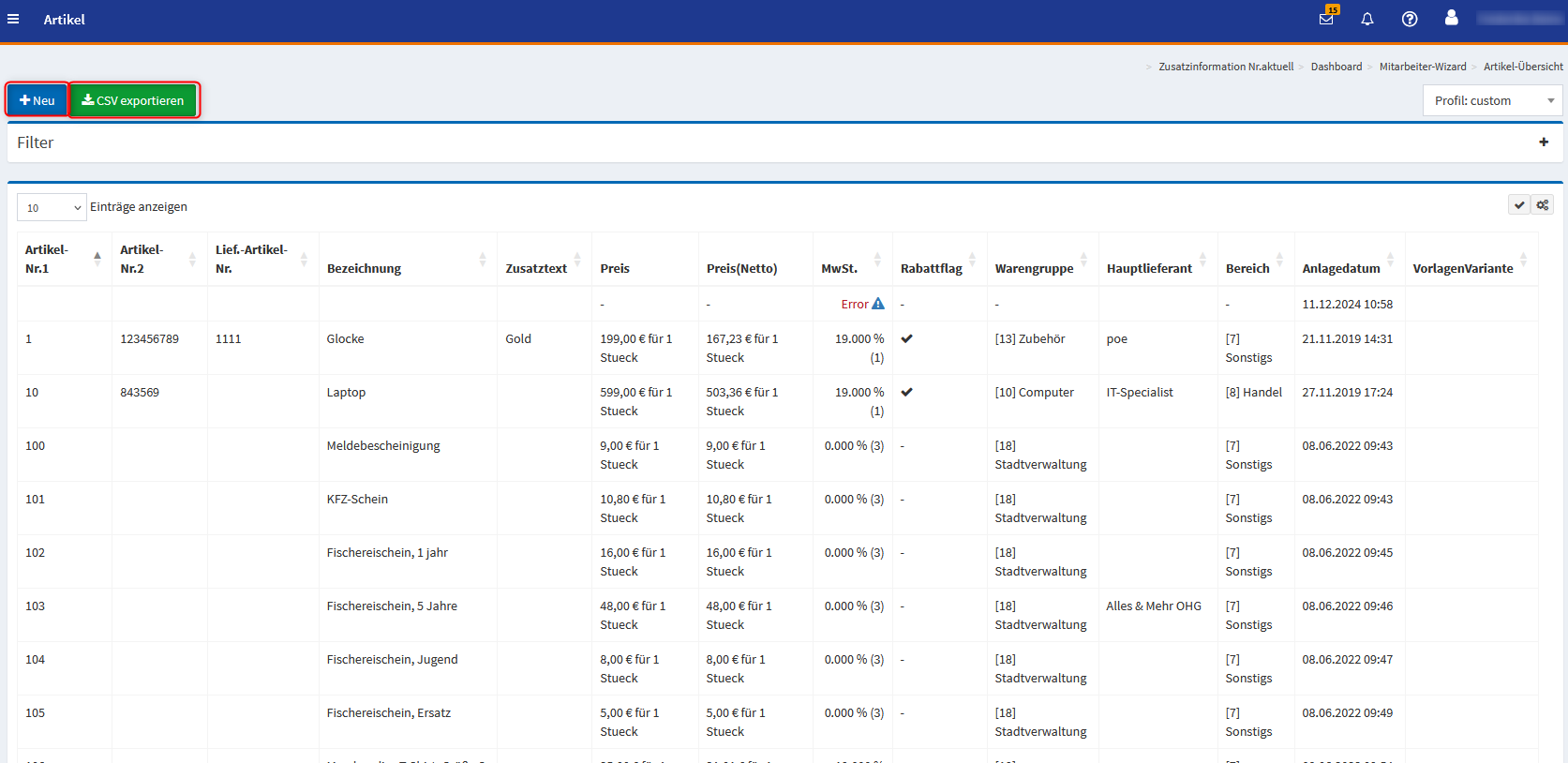
Task: Open the mail inbox icon
Action: point(1326,19)
